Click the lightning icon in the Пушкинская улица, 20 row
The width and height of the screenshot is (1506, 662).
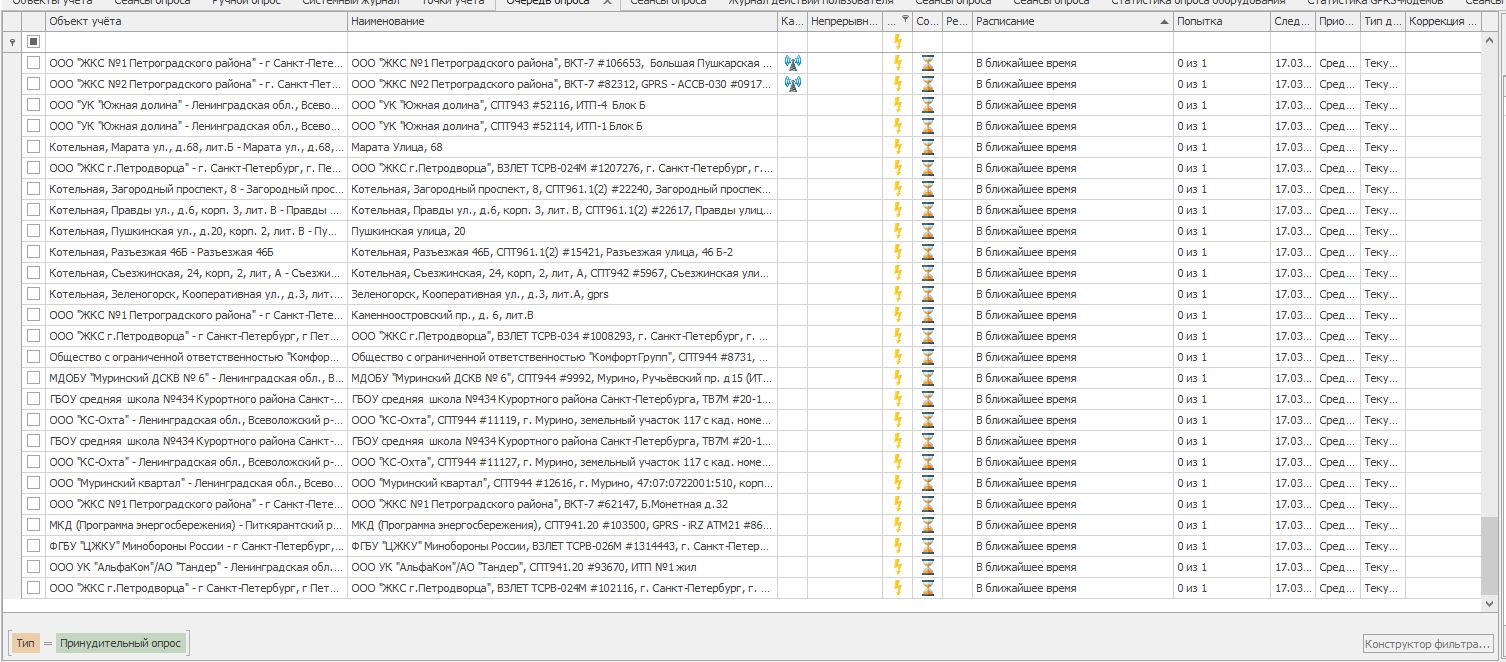click(x=897, y=231)
